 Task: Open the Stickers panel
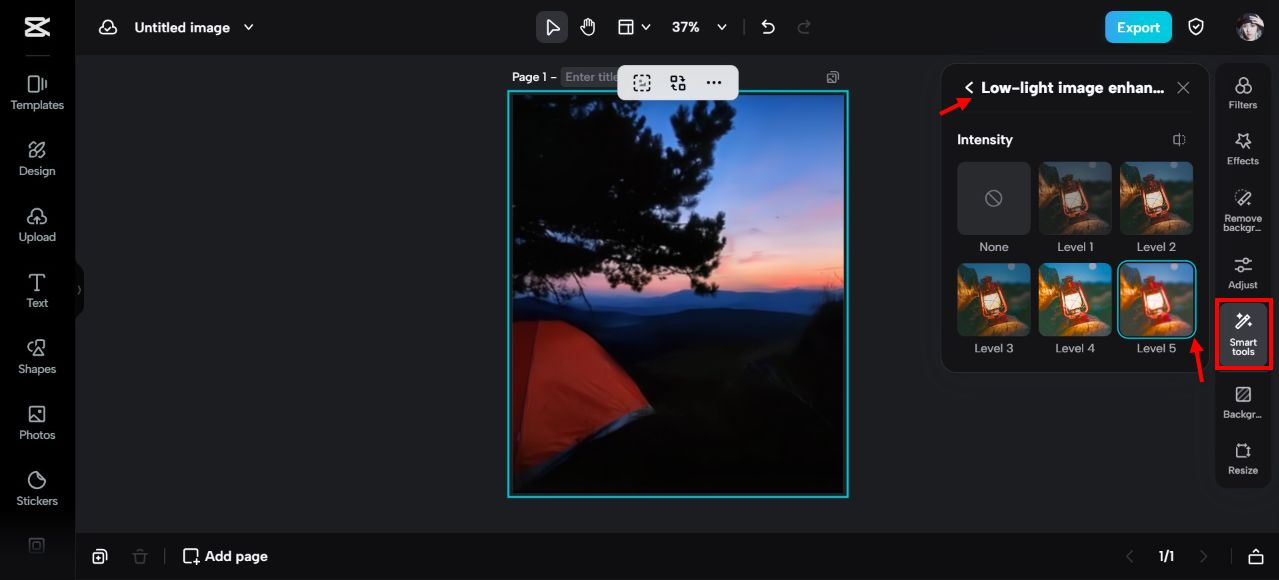click(x=37, y=489)
